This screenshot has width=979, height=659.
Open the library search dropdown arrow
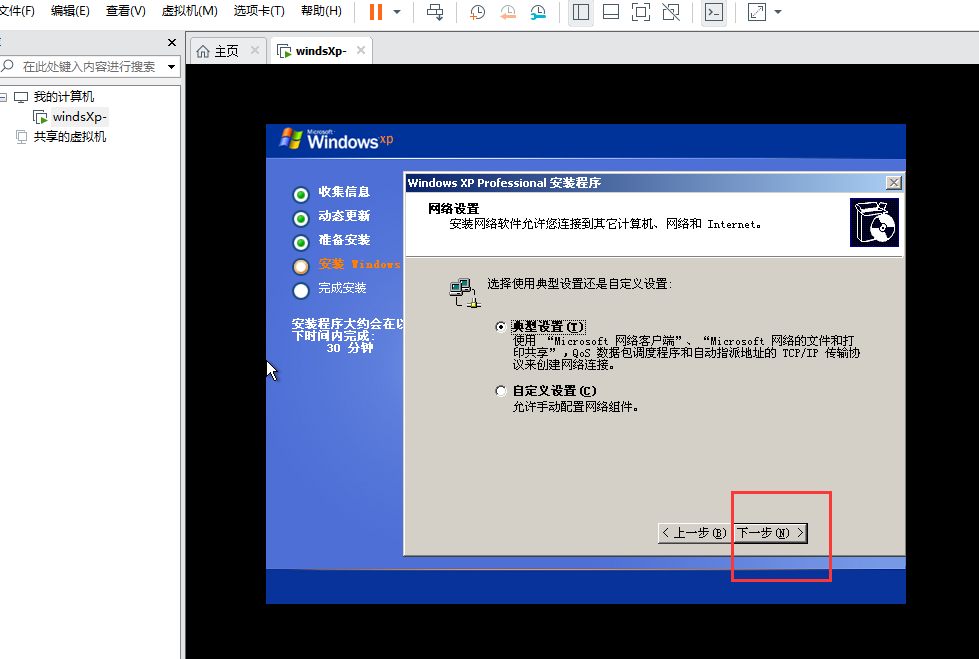coord(171,66)
